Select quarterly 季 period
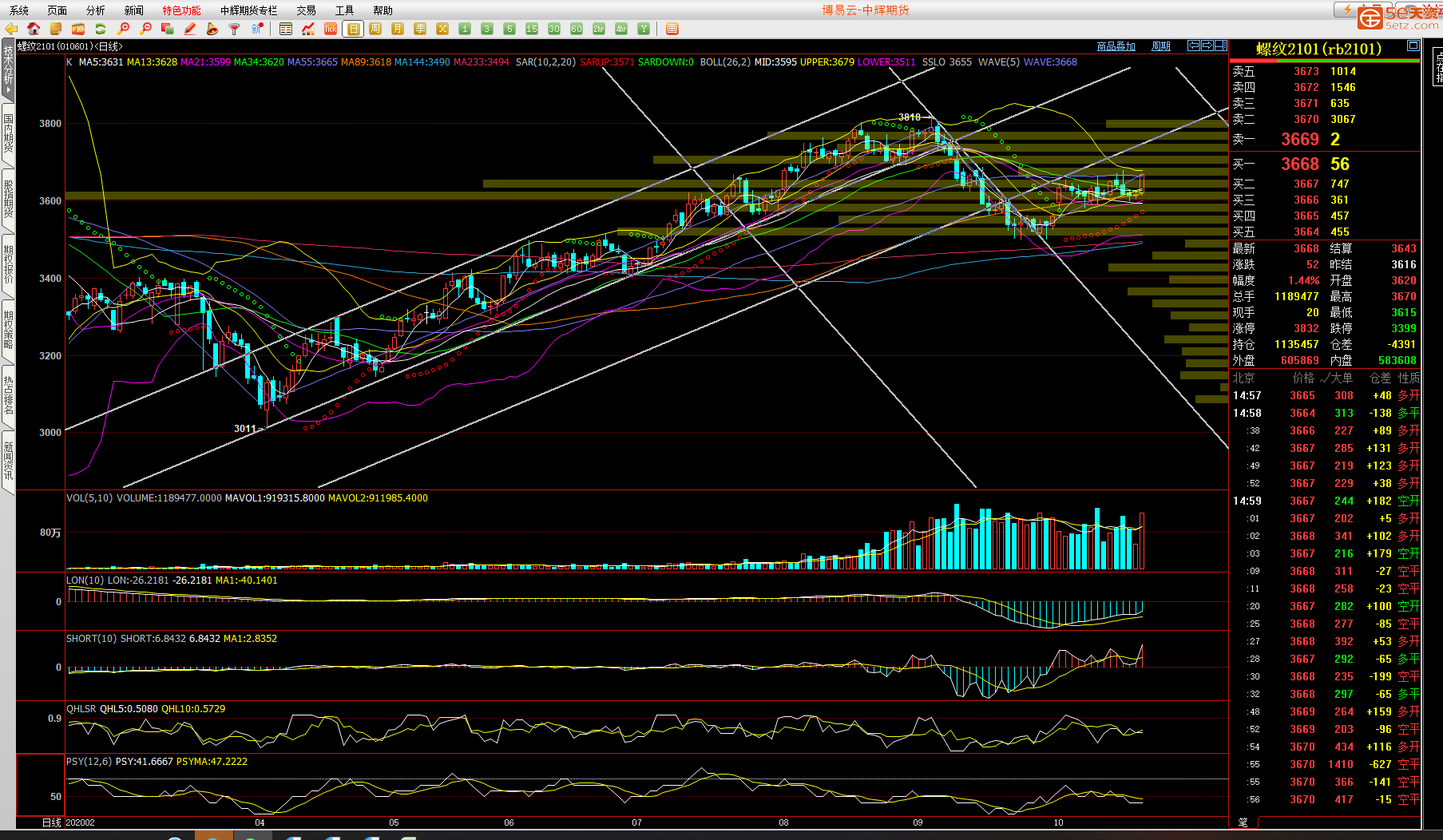The height and width of the screenshot is (840, 1443). [420, 29]
